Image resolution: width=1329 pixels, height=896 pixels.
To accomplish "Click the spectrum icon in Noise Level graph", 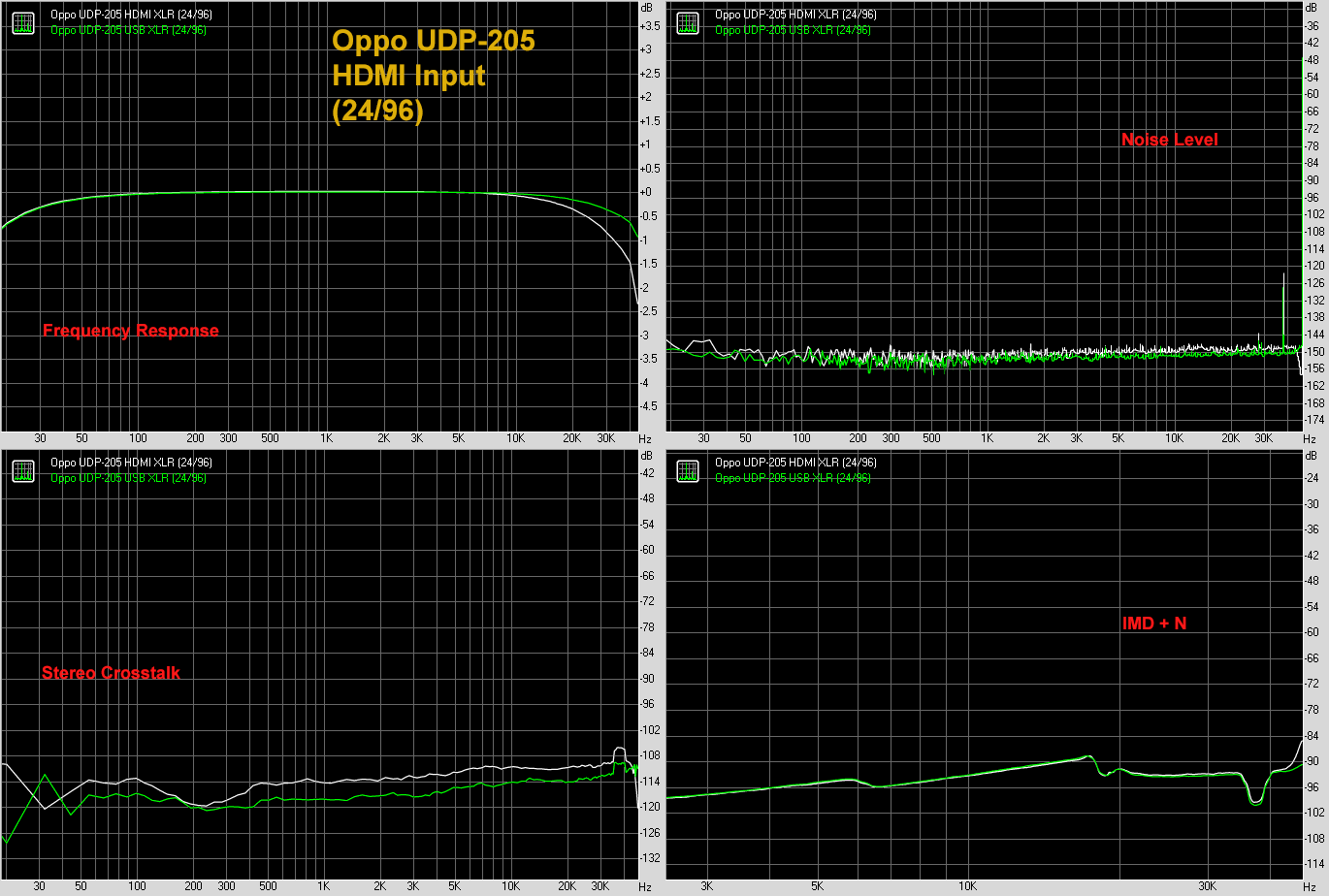I will click(688, 23).
